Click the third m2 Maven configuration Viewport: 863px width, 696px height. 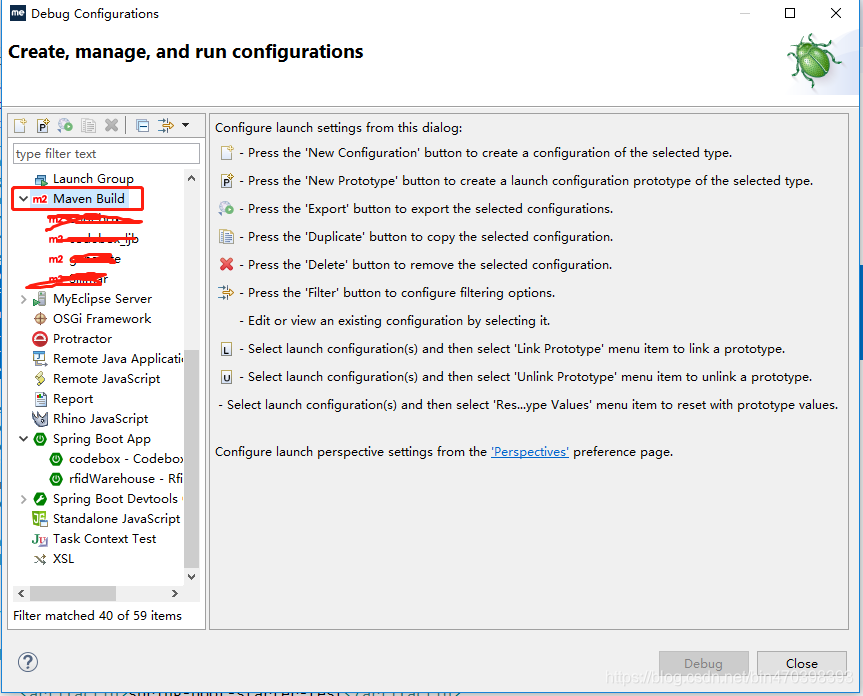coord(85,259)
